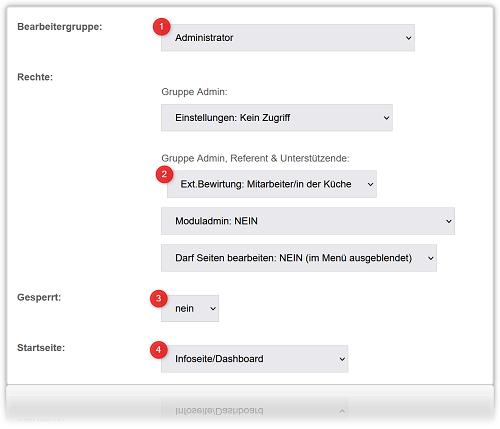Click the red number 3 marker
Screen dimensions: 500x429
pos(159,298)
